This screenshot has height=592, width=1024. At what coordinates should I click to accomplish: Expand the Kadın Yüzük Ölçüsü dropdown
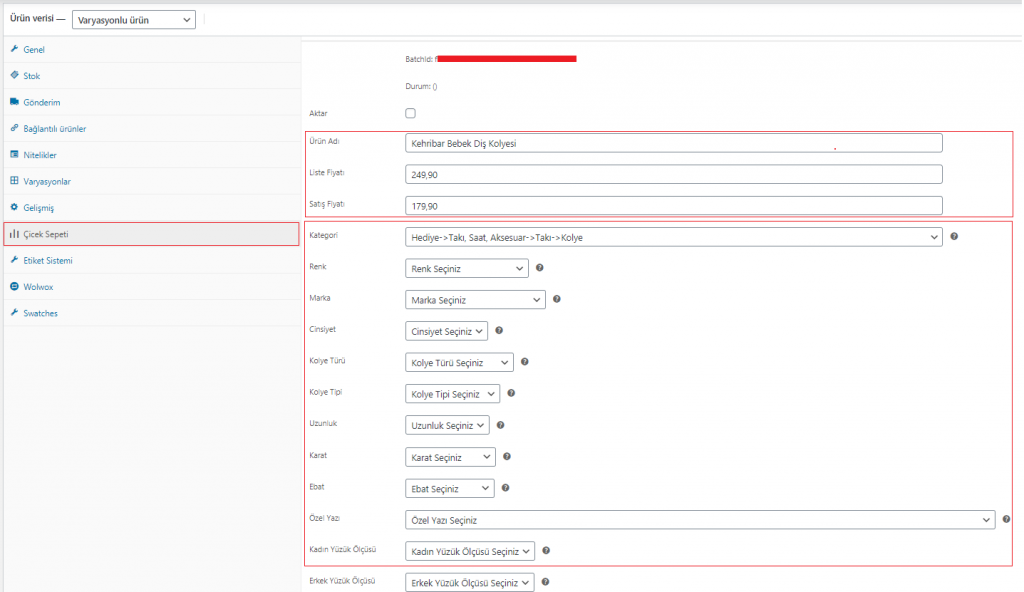pyautogui.click(x=470, y=551)
